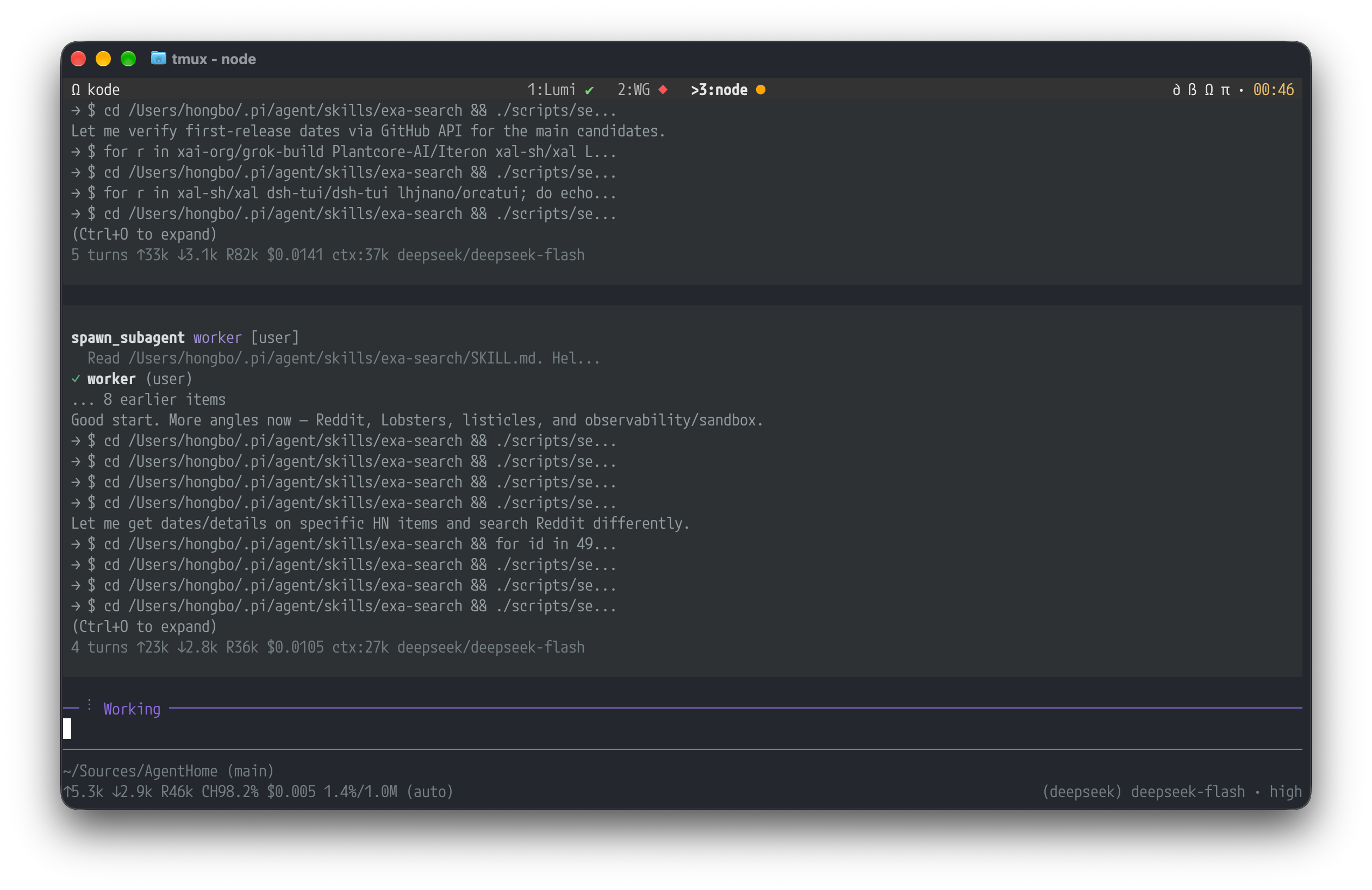This screenshot has width=1372, height=890.
Task: Click the spawn_subagent heading
Action: (128, 338)
